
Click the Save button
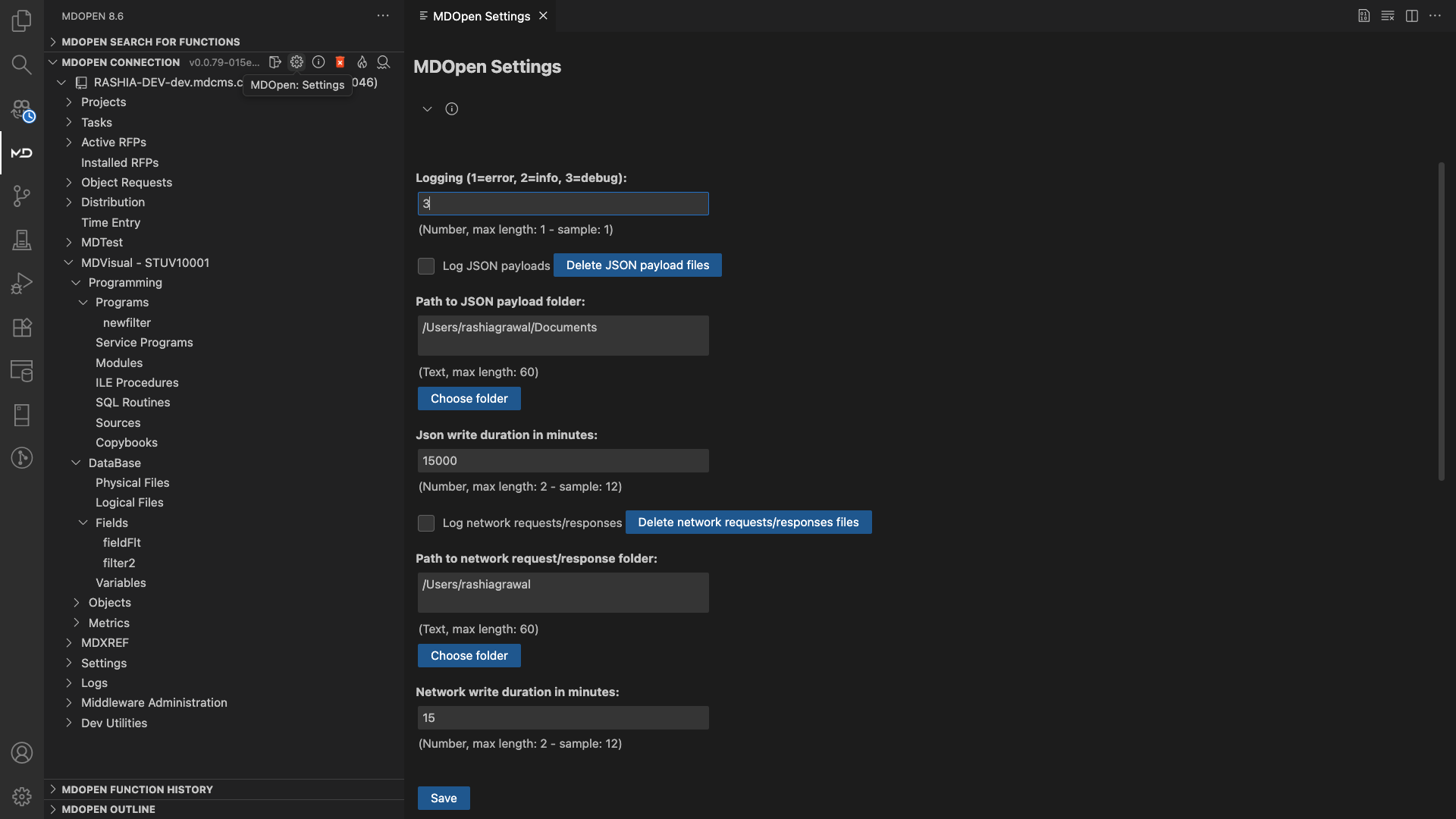point(444,798)
